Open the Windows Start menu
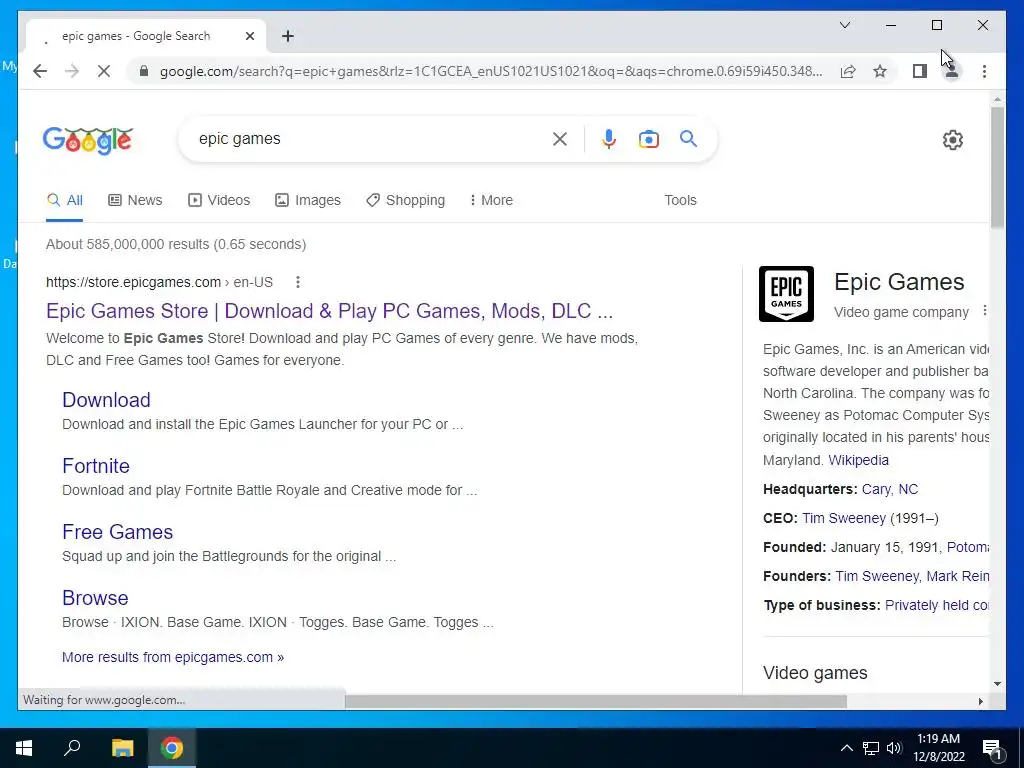This screenshot has height=768, width=1024. pyautogui.click(x=24, y=748)
